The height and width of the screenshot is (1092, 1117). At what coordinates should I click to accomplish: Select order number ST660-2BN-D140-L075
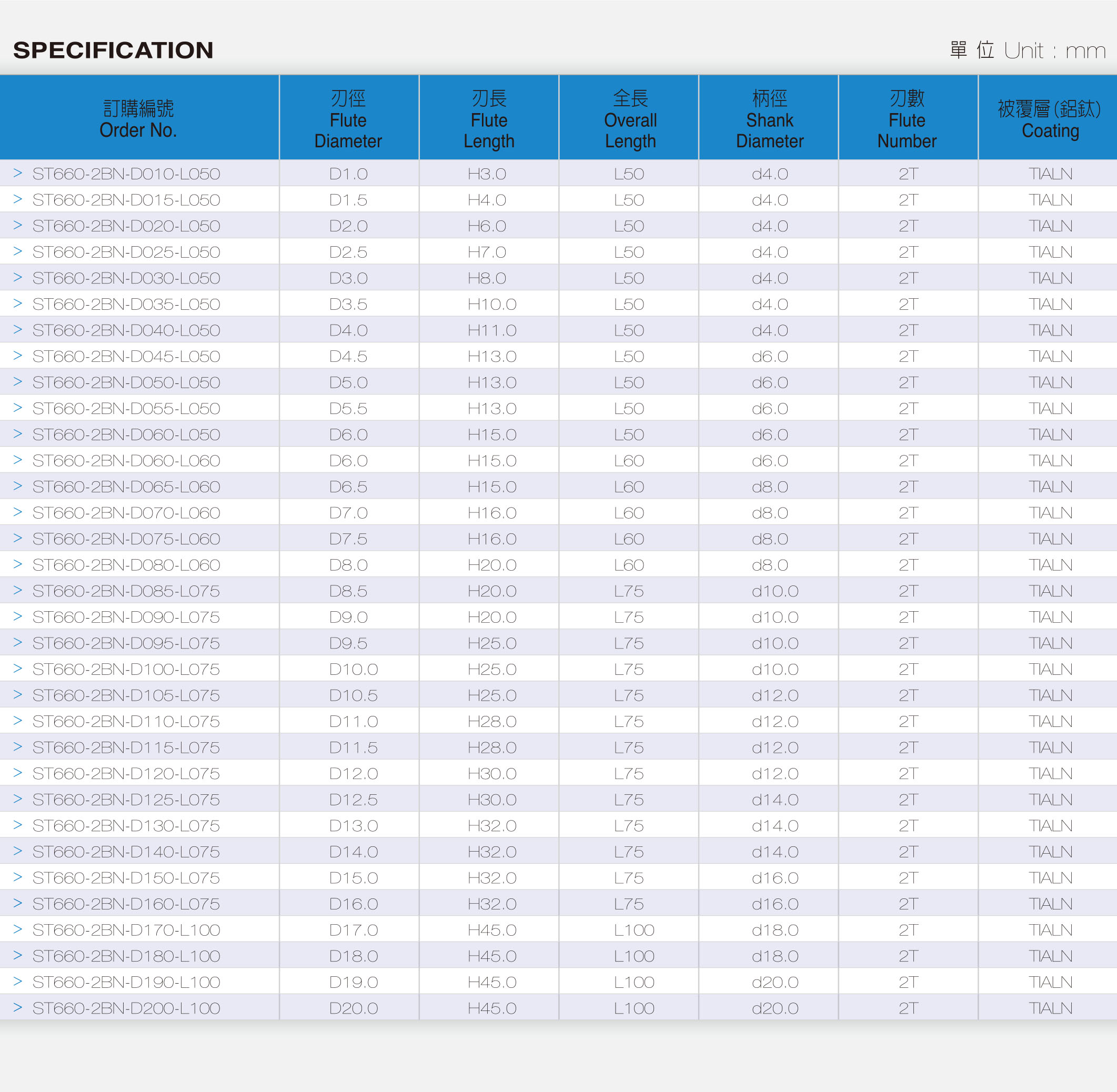(x=126, y=852)
